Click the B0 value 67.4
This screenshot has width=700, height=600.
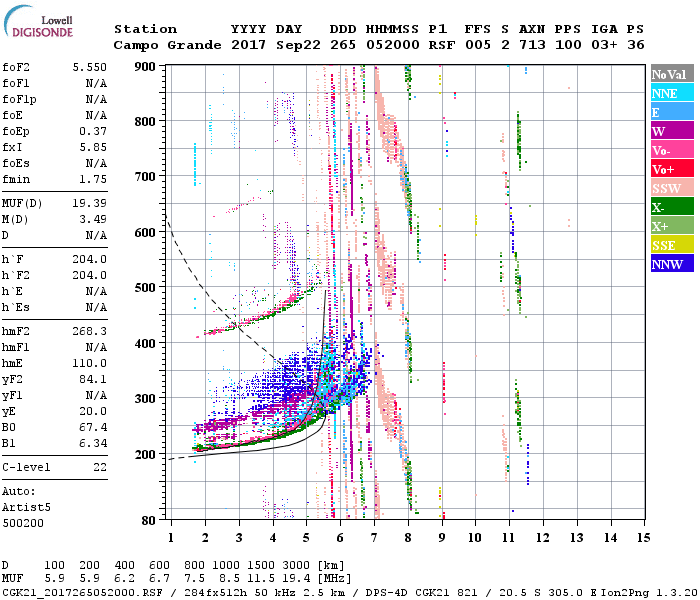[93, 428]
